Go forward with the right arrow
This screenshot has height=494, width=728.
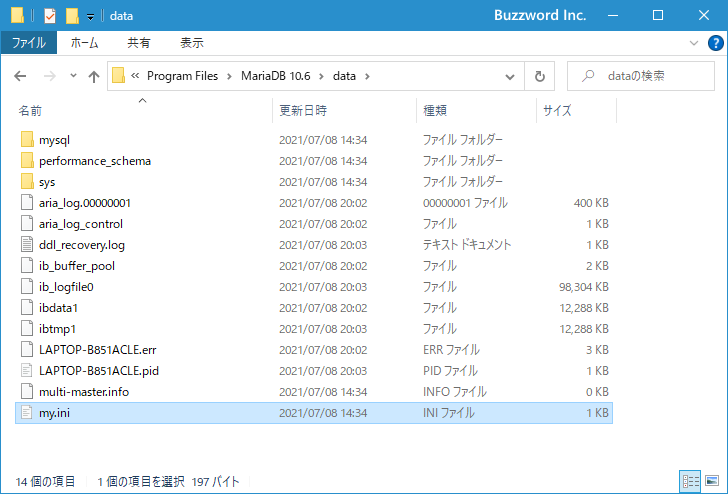click(x=50, y=76)
